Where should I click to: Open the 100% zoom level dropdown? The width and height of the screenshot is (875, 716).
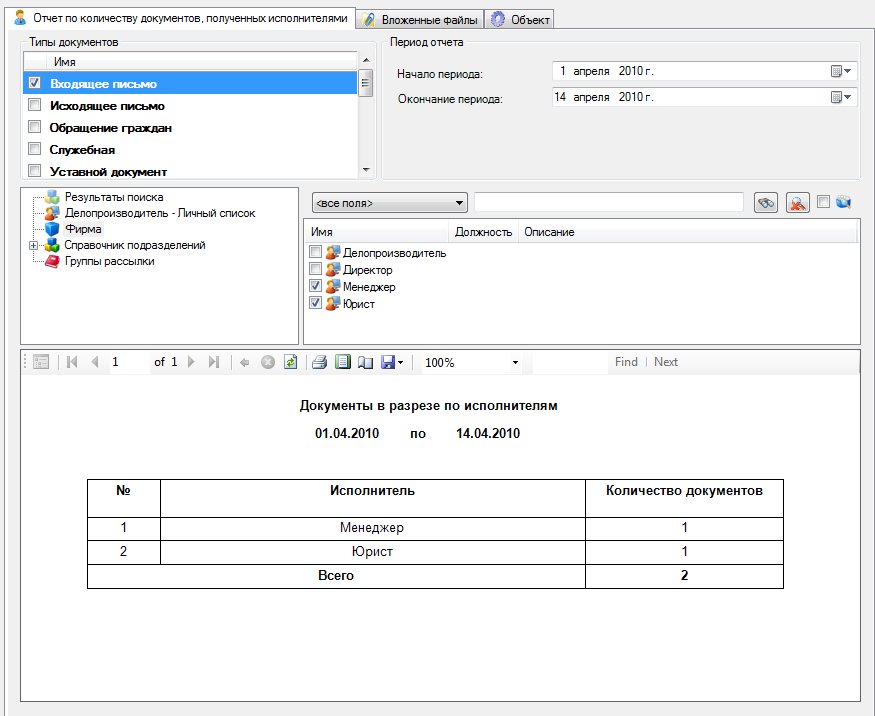point(516,363)
